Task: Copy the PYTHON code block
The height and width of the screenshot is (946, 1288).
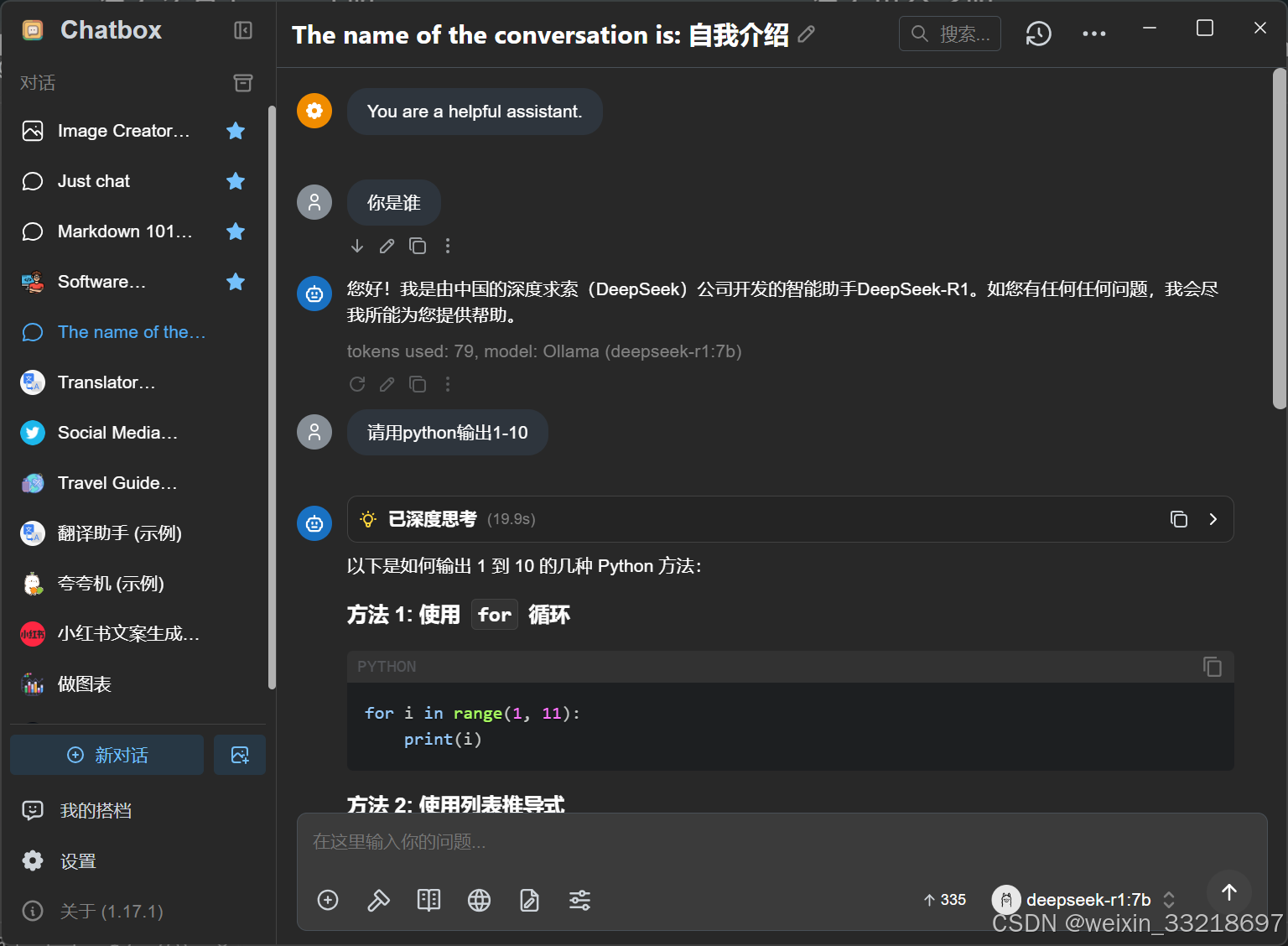Action: pyautogui.click(x=1213, y=667)
